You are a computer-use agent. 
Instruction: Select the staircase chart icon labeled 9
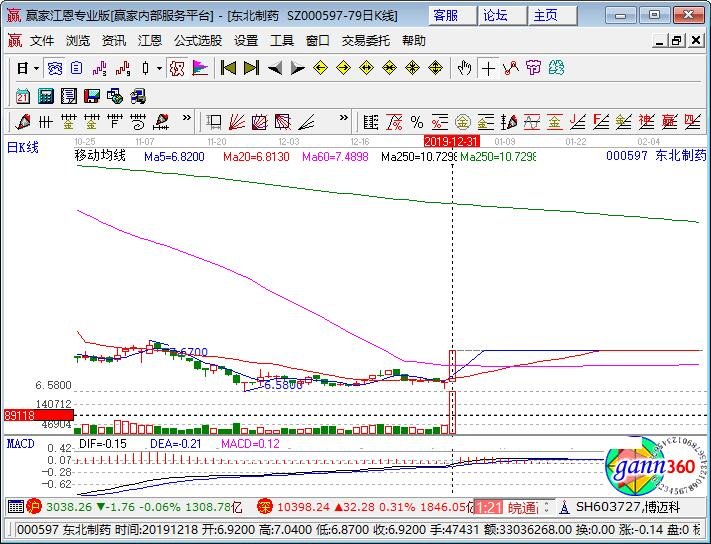pos(123,68)
